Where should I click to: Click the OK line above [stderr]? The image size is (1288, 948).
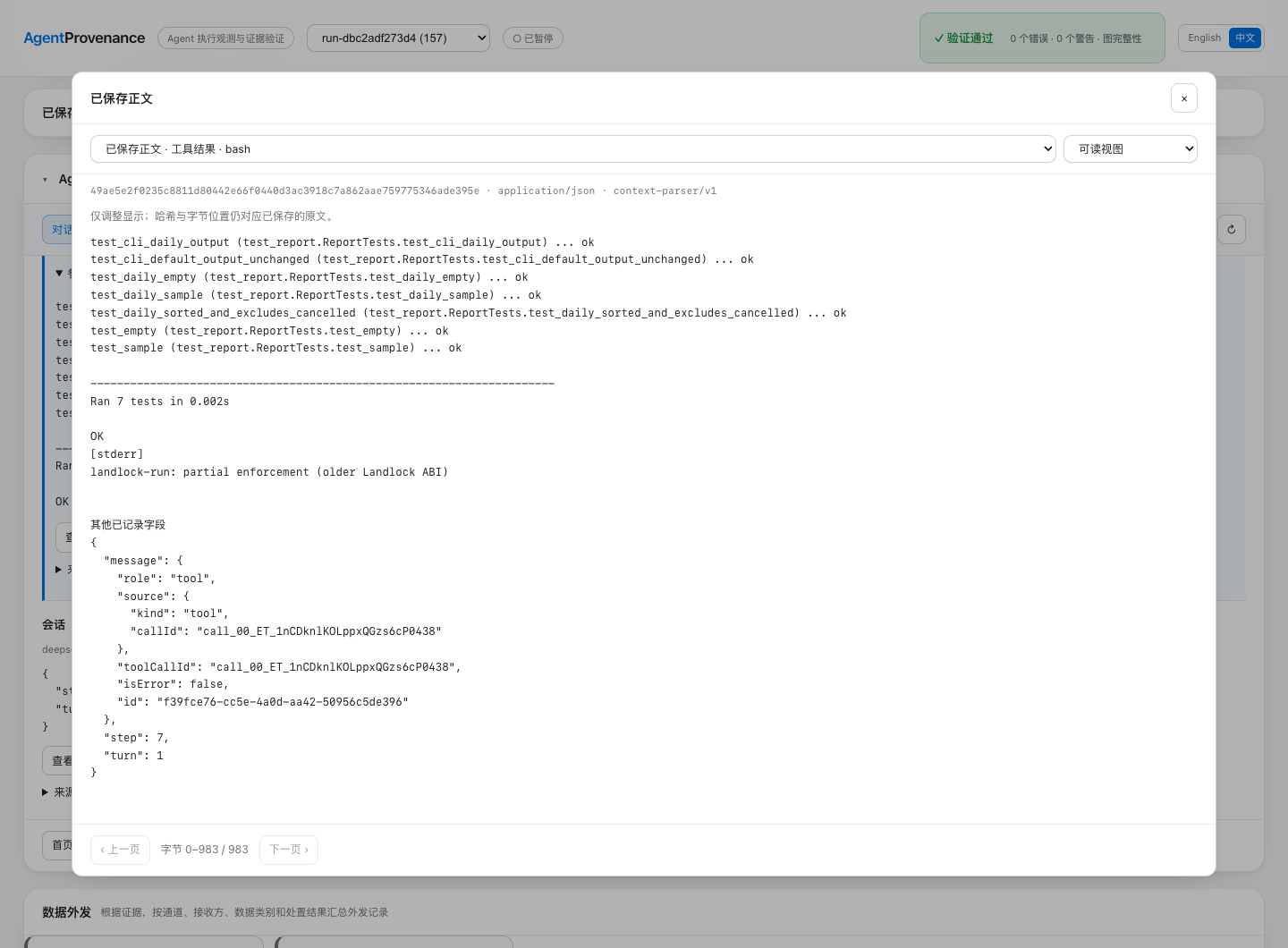[97, 436]
